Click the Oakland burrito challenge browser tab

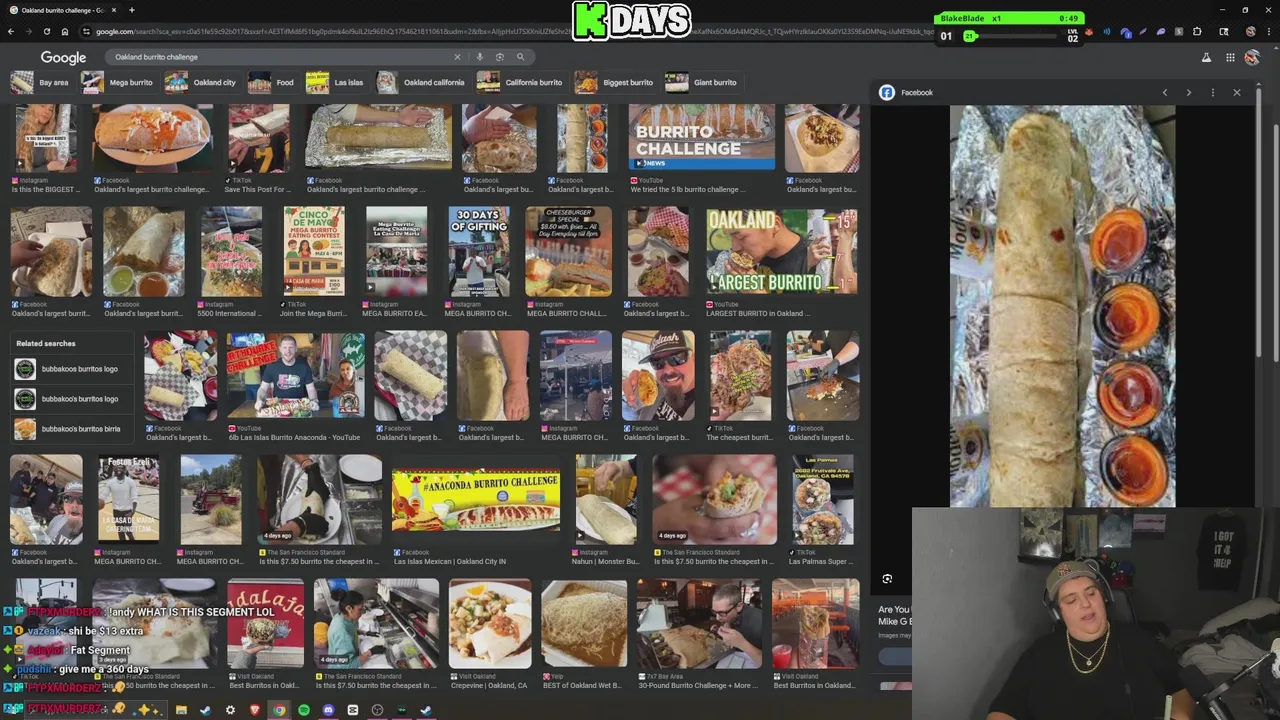[62, 10]
